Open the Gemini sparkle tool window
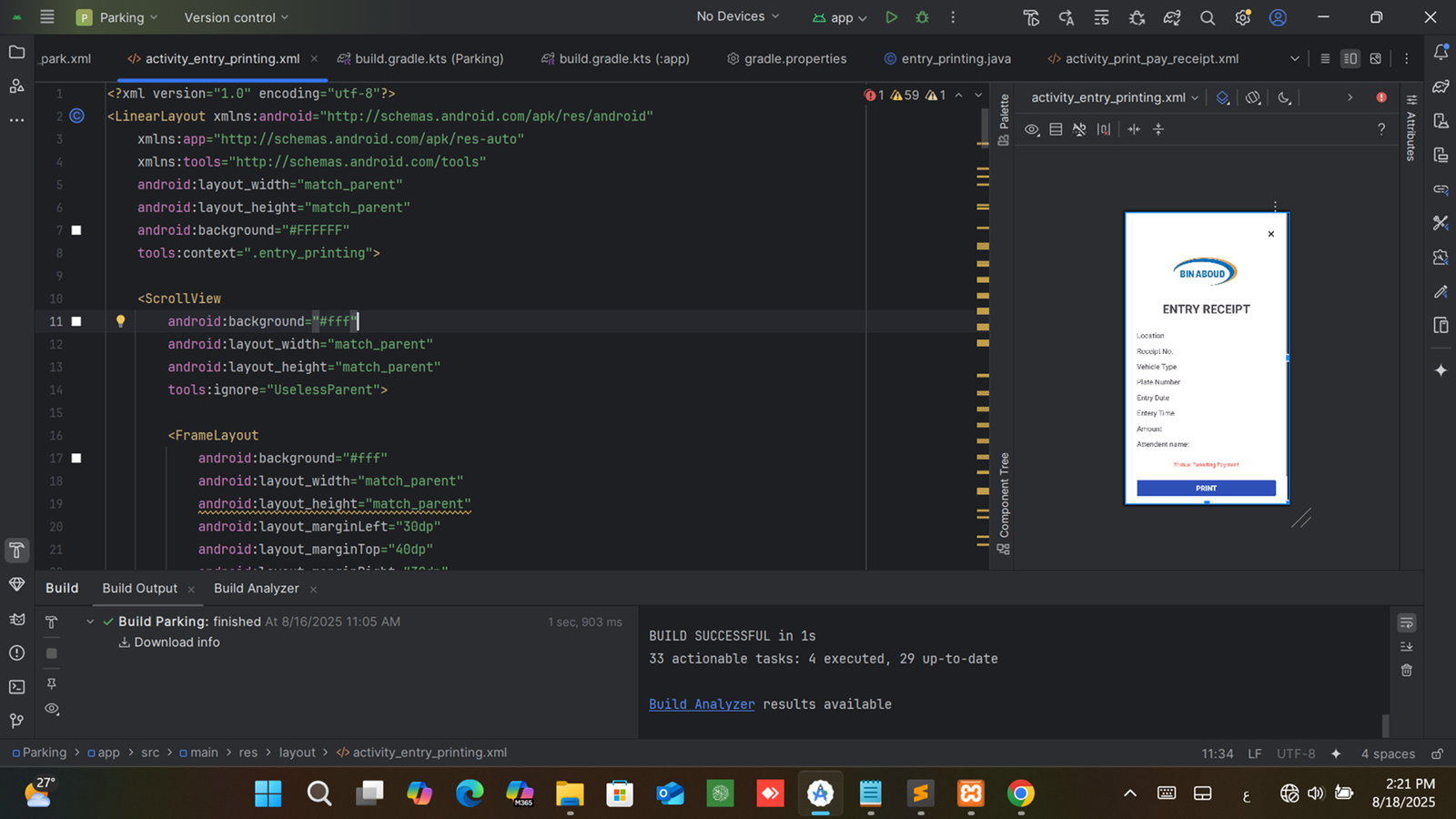The height and width of the screenshot is (819, 1456). (1441, 370)
